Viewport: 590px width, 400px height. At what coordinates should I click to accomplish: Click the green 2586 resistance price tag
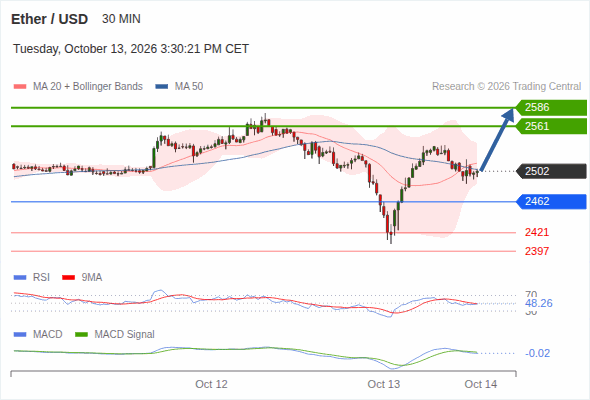pyautogui.click(x=551, y=108)
